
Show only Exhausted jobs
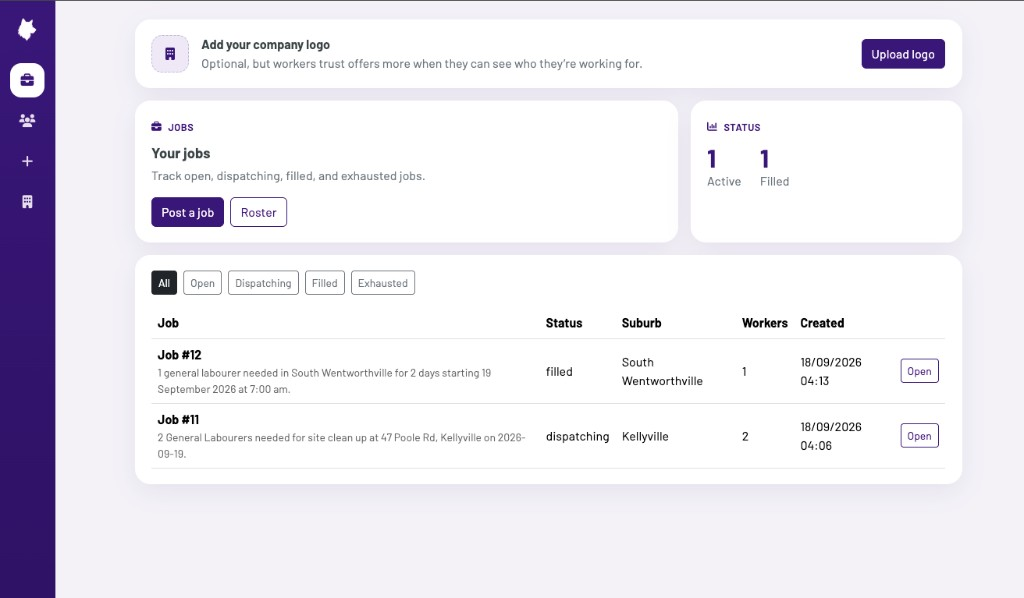pos(383,283)
